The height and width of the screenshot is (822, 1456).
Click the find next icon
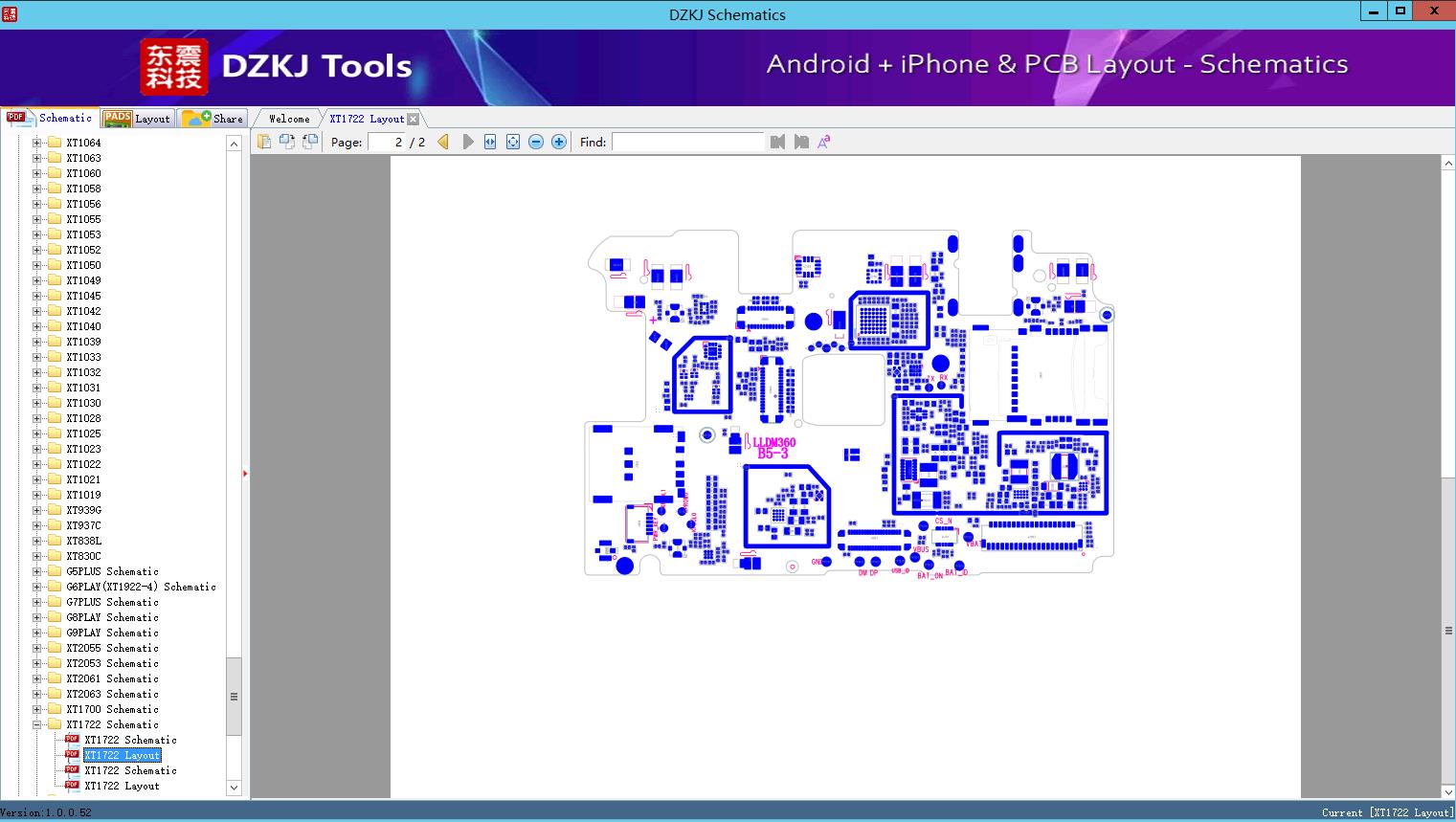[801, 142]
